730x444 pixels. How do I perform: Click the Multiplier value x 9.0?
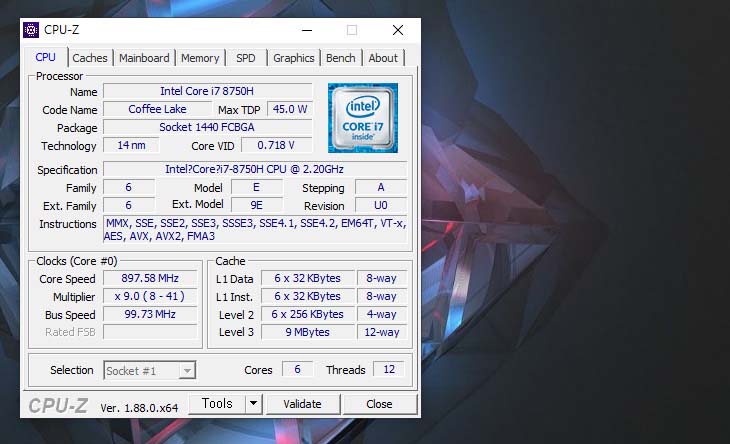[150, 296]
